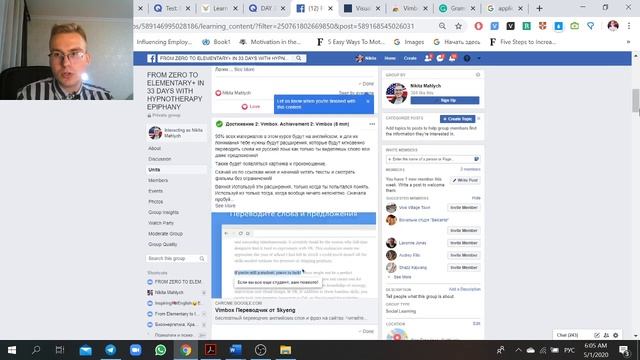Click the invite members name field
The image size is (640, 360).
[x=433, y=159]
